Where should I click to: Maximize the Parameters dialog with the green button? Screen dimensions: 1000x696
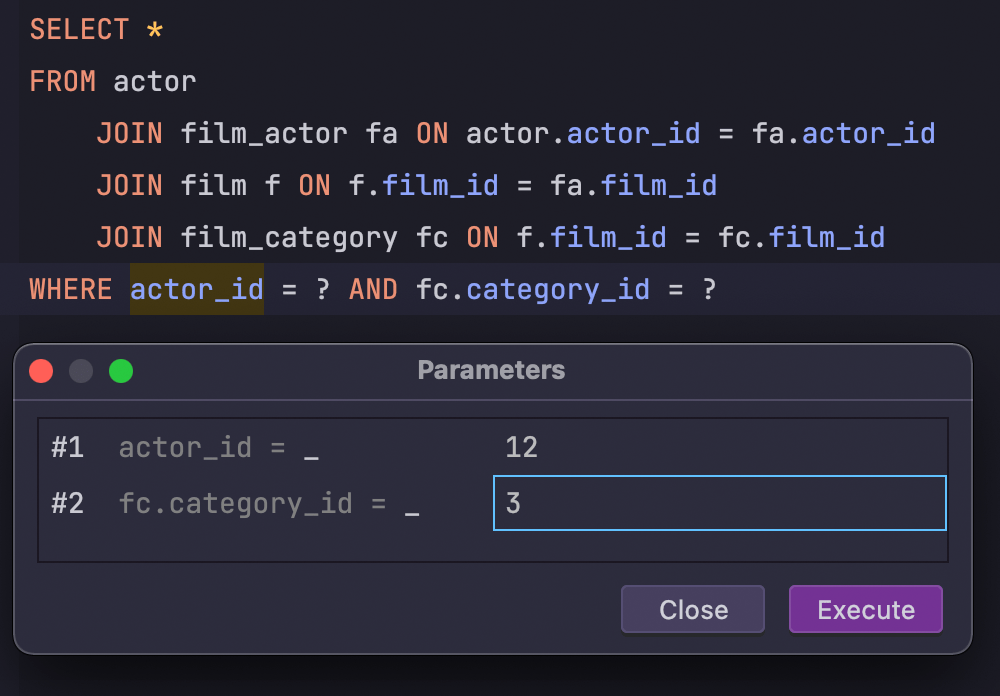coord(121,371)
